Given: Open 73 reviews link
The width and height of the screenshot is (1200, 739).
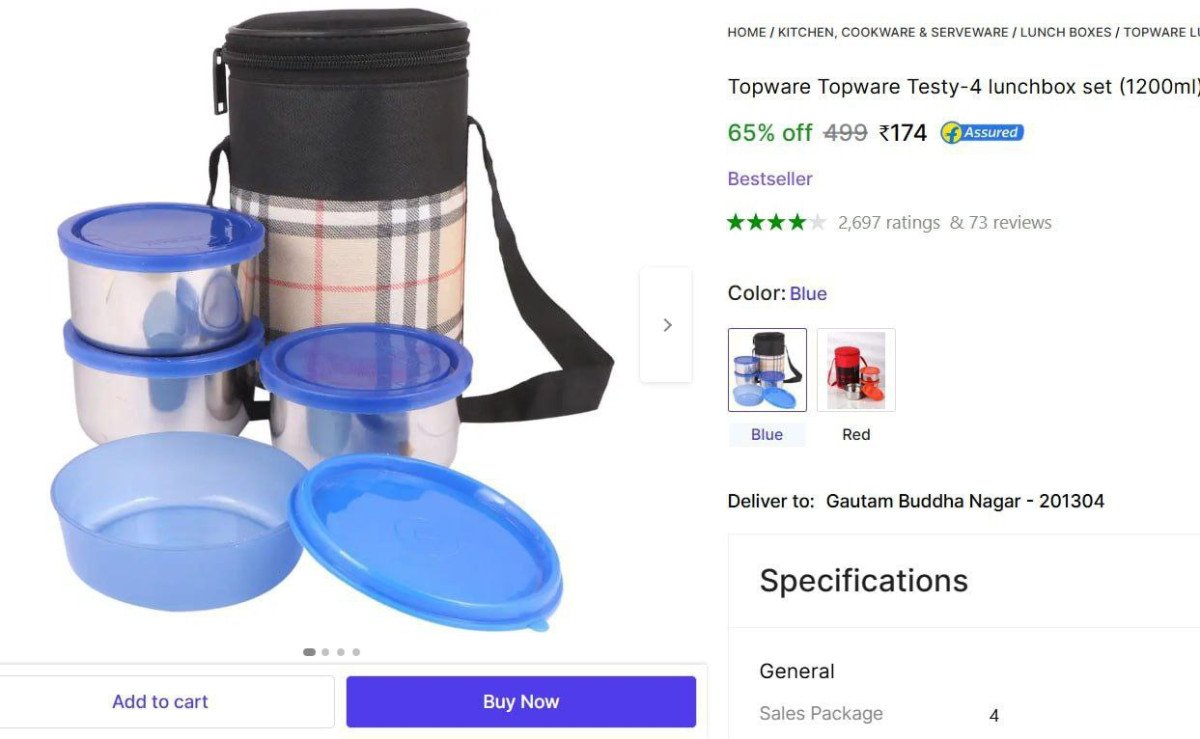Looking at the screenshot, I should (x=1010, y=222).
